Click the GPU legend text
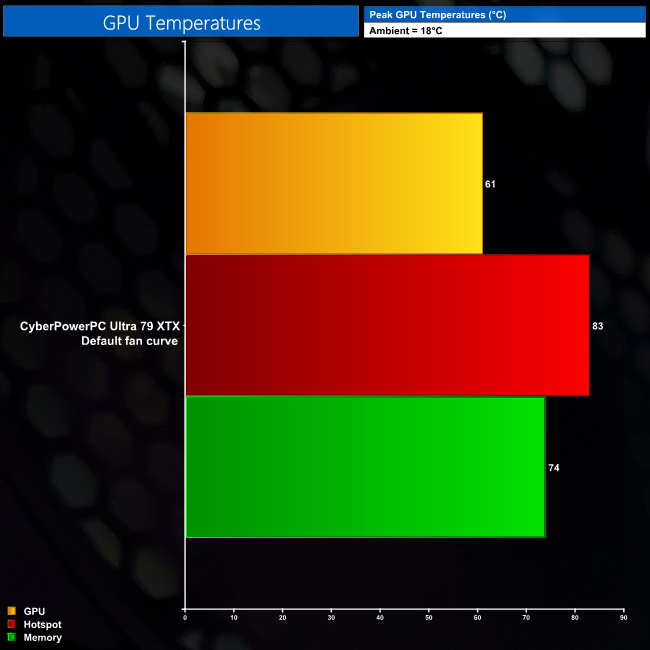Screen dimensions: 650x650 click(34, 611)
